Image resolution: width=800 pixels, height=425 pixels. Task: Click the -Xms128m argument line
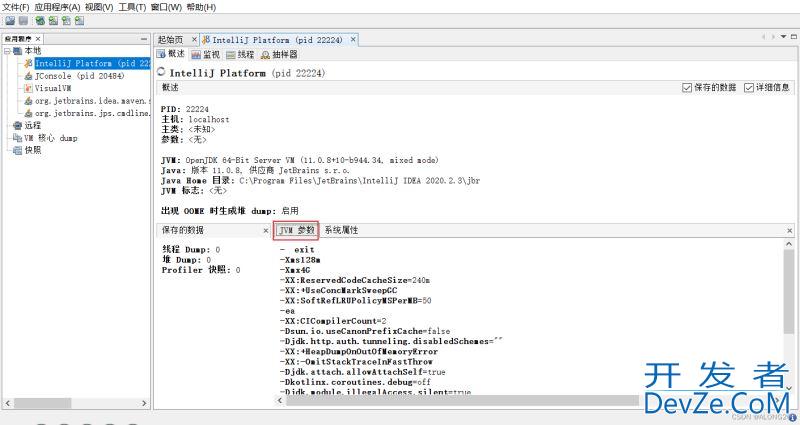[300, 260]
